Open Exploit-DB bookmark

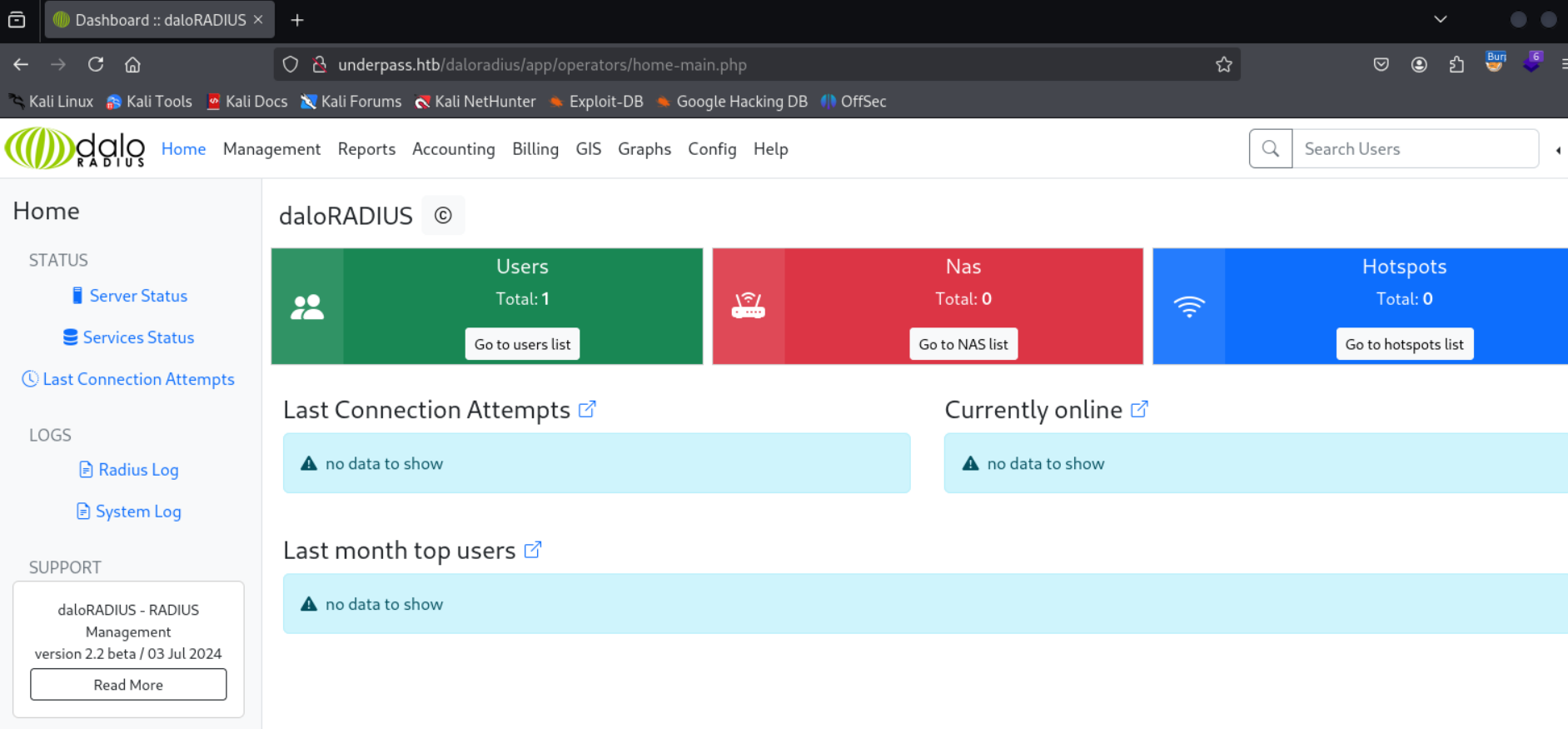(x=596, y=101)
